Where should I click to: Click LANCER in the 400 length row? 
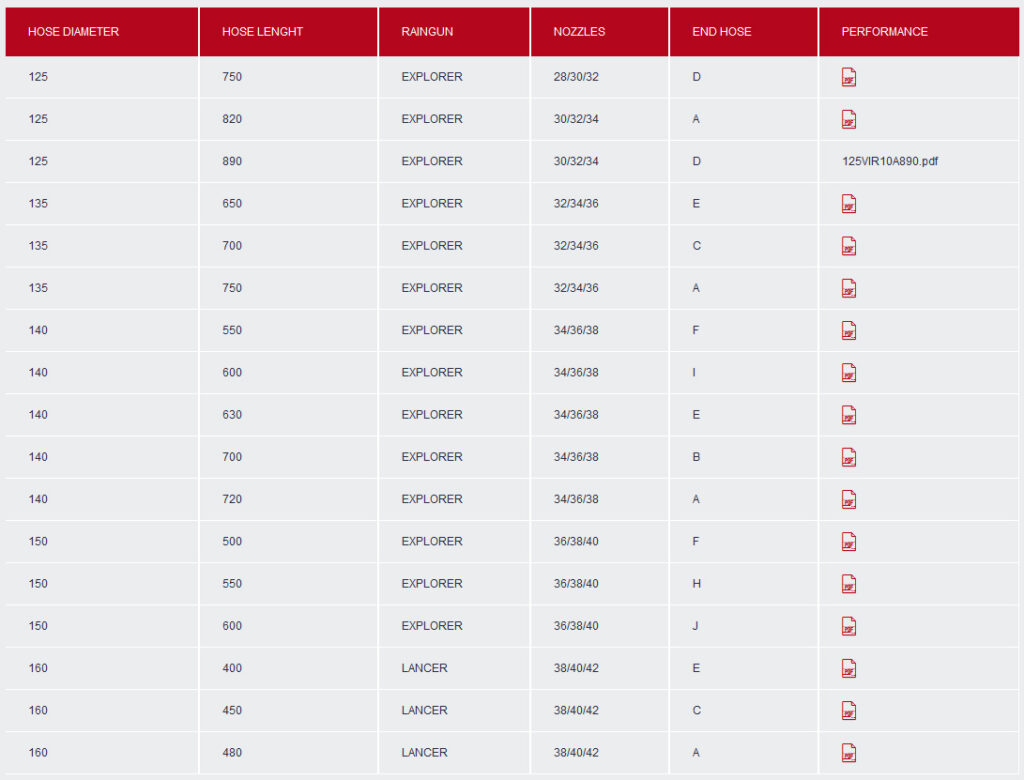pyautogui.click(x=424, y=668)
